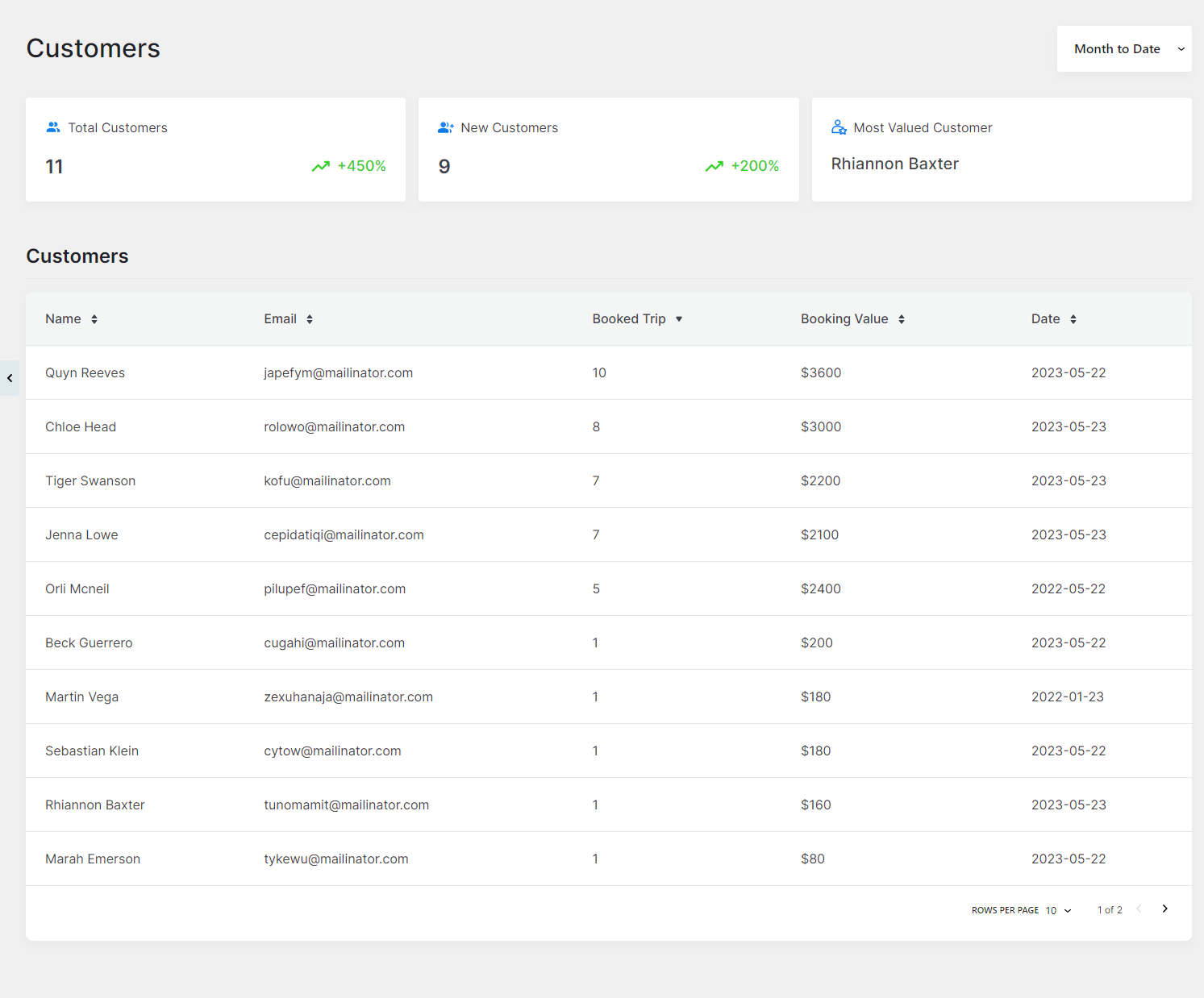Open the Month to Date dropdown
The height and width of the screenshot is (998, 1204).
coord(1124,49)
